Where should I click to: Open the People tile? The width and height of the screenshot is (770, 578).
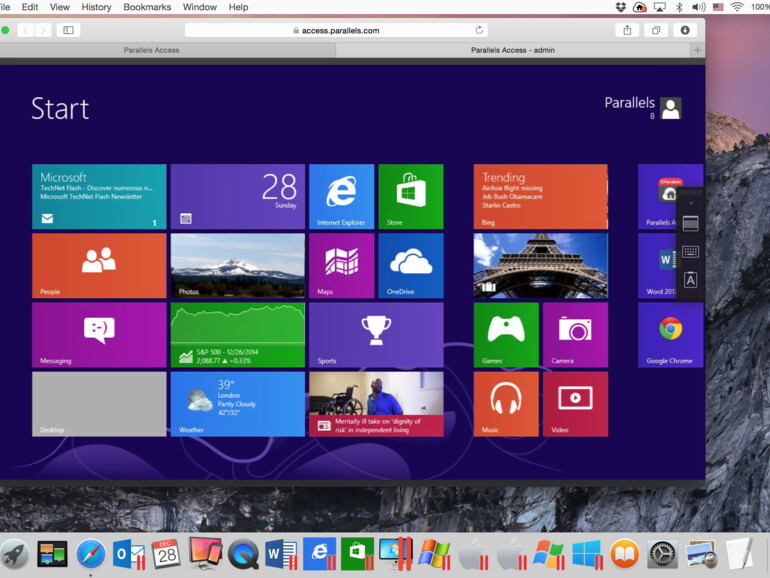click(99, 266)
